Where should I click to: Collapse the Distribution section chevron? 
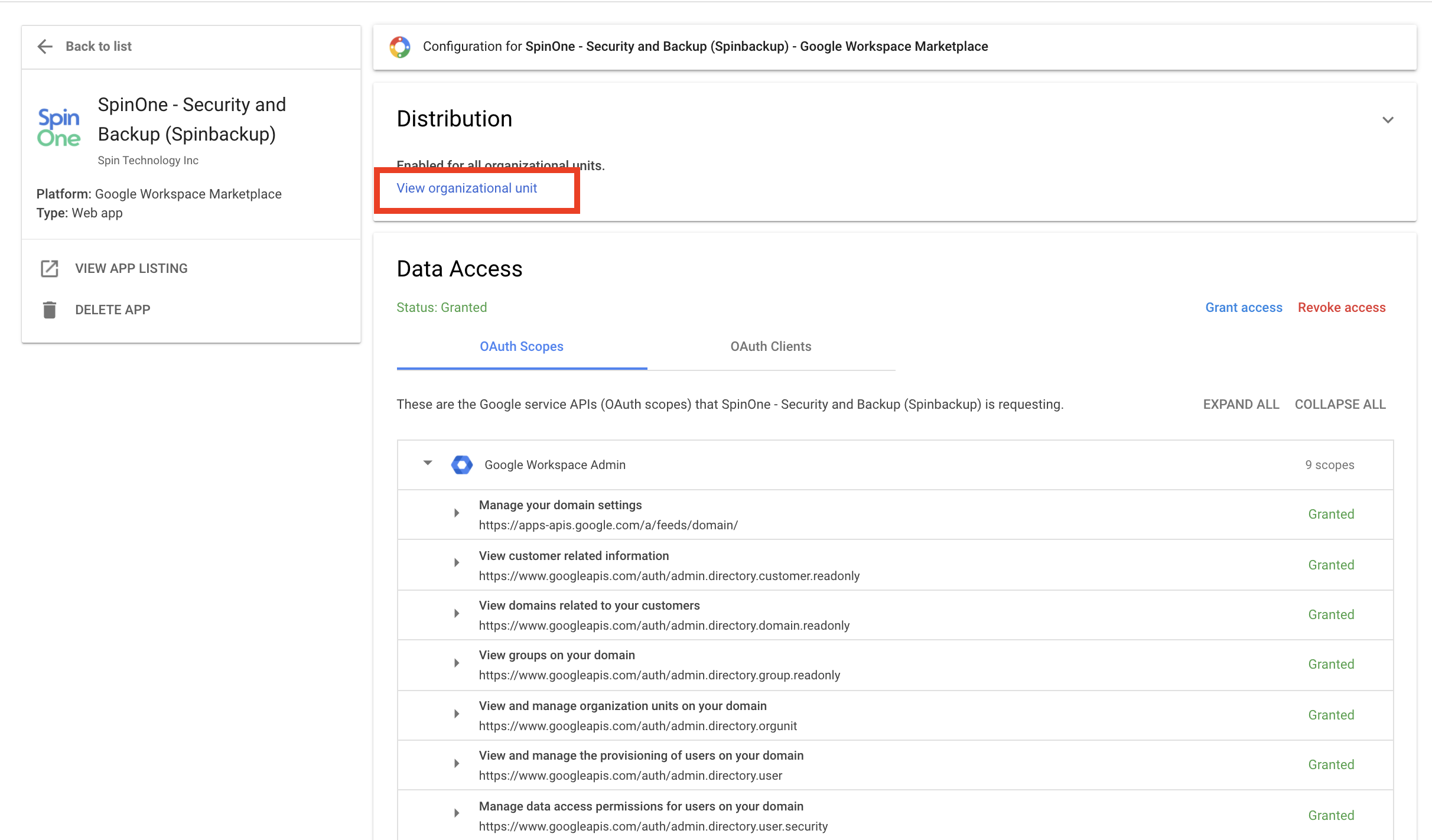pos(1389,119)
